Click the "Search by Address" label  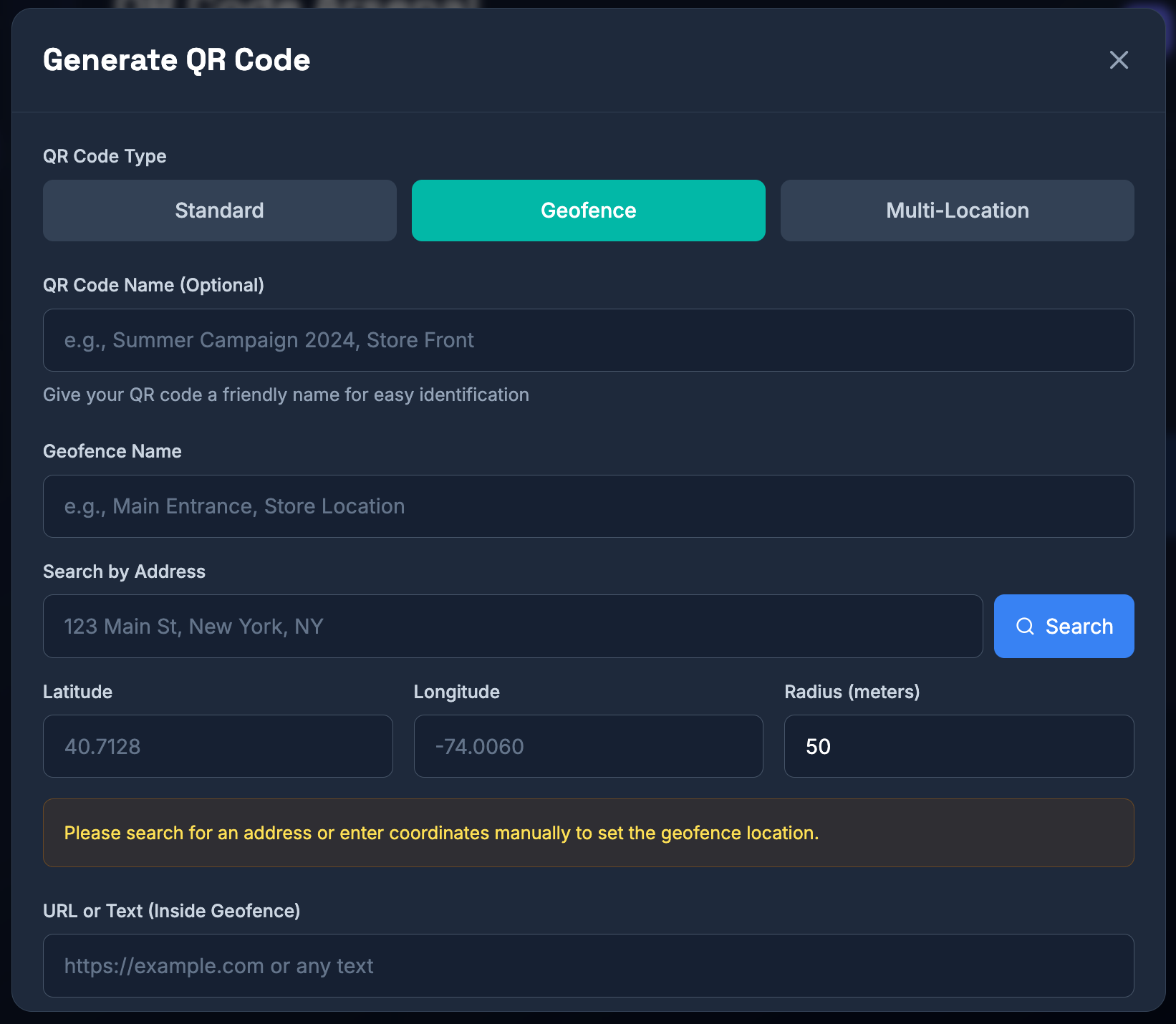(124, 571)
